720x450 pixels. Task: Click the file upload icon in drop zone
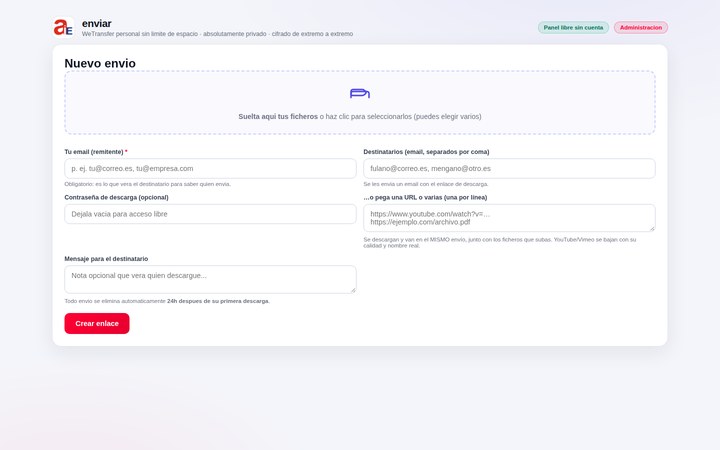(360, 94)
